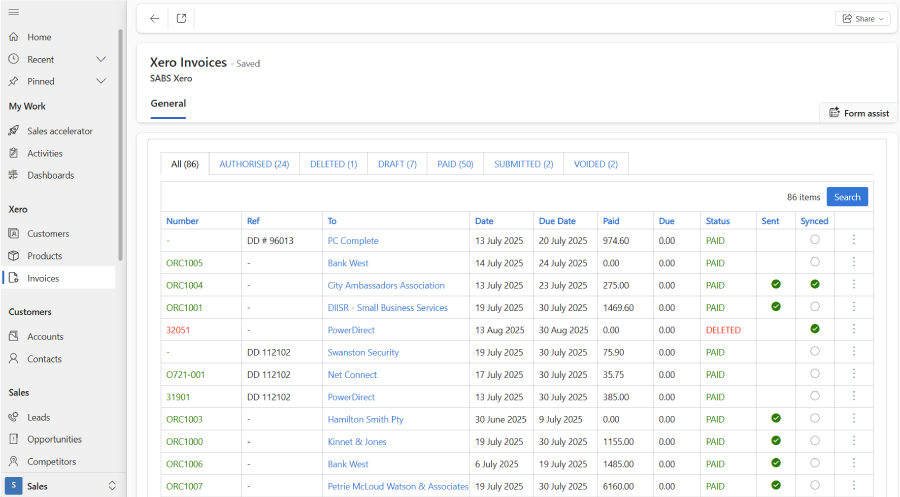Open Leads in Sales section
Screen dimensions: 900x497
pyautogui.click(x=38, y=417)
